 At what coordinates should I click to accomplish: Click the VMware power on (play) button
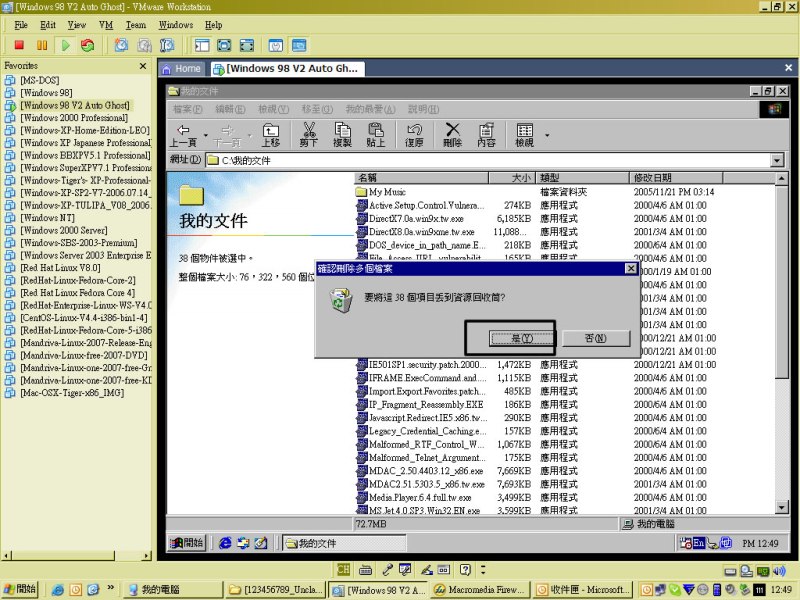pyautogui.click(x=65, y=45)
